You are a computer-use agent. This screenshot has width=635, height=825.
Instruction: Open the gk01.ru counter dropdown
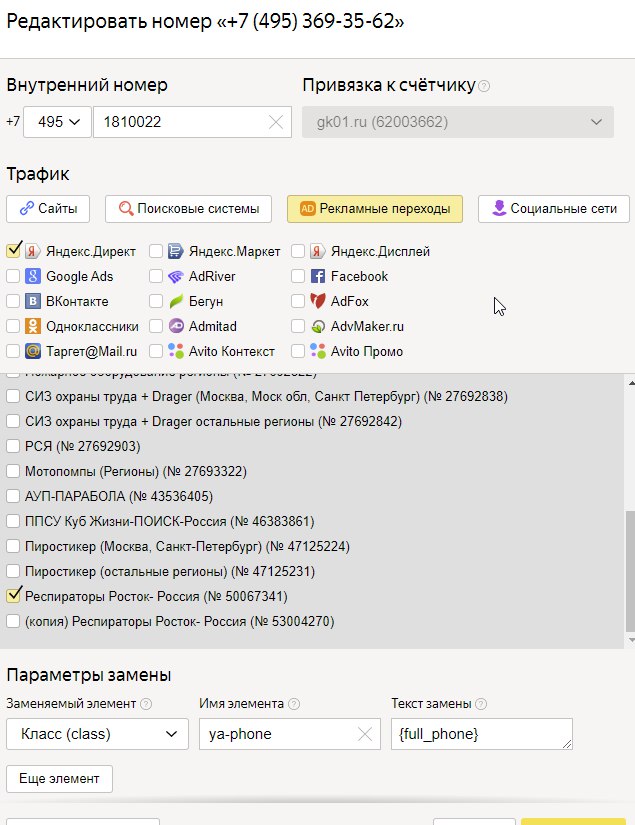tap(458, 122)
